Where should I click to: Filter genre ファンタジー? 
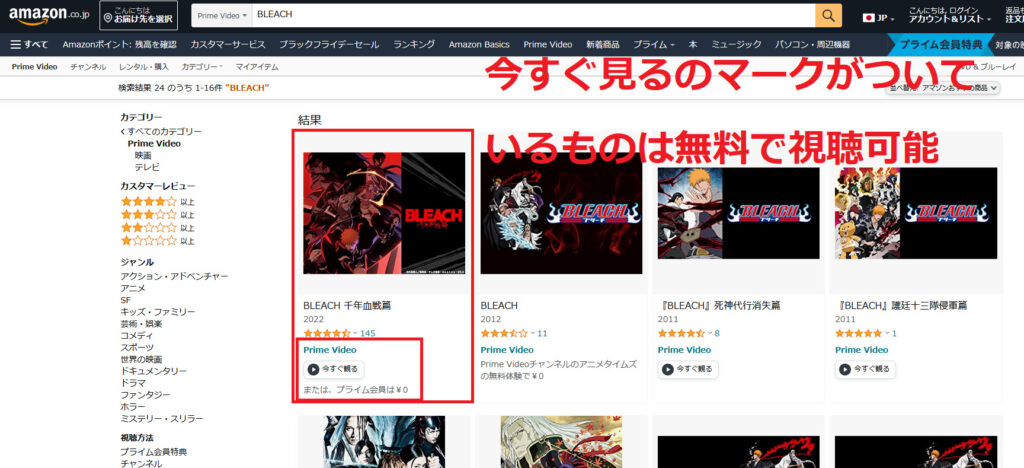145,395
